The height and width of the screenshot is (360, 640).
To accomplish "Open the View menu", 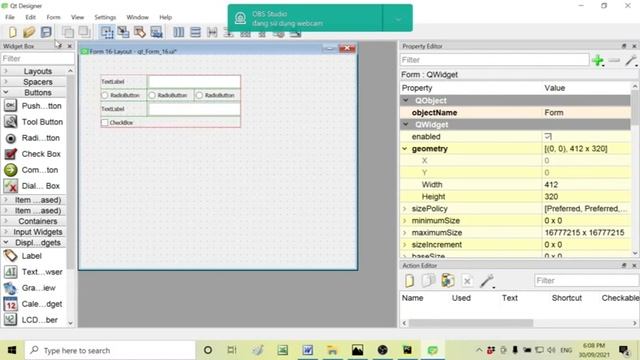I will [x=77, y=17].
